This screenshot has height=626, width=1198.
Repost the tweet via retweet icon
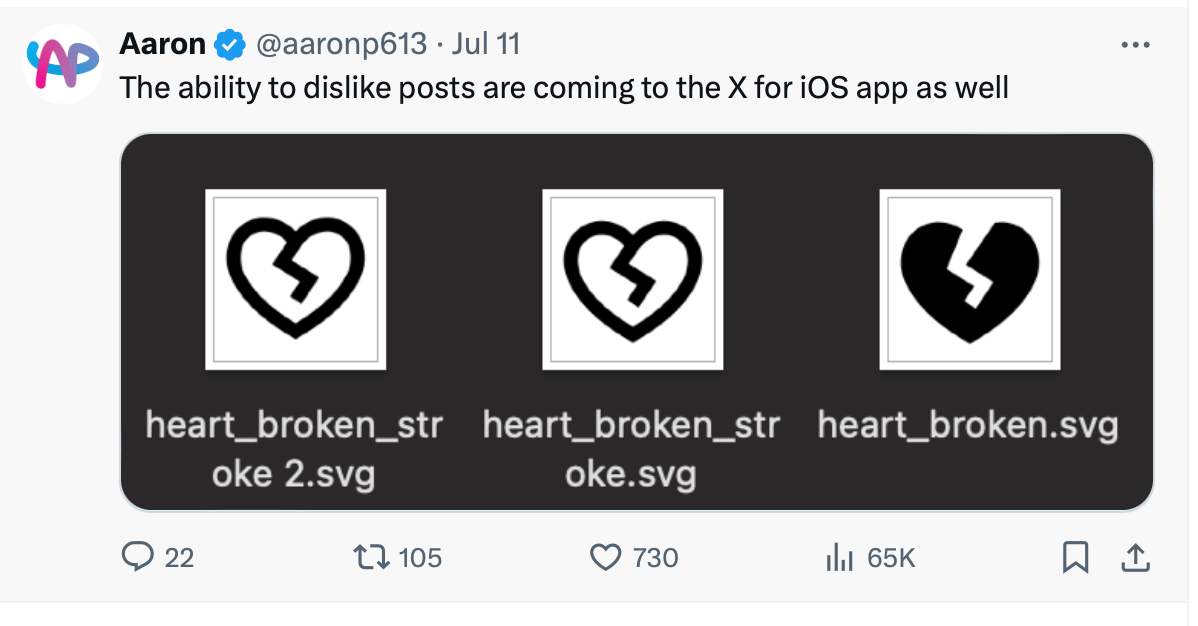(x=371, y=556)
